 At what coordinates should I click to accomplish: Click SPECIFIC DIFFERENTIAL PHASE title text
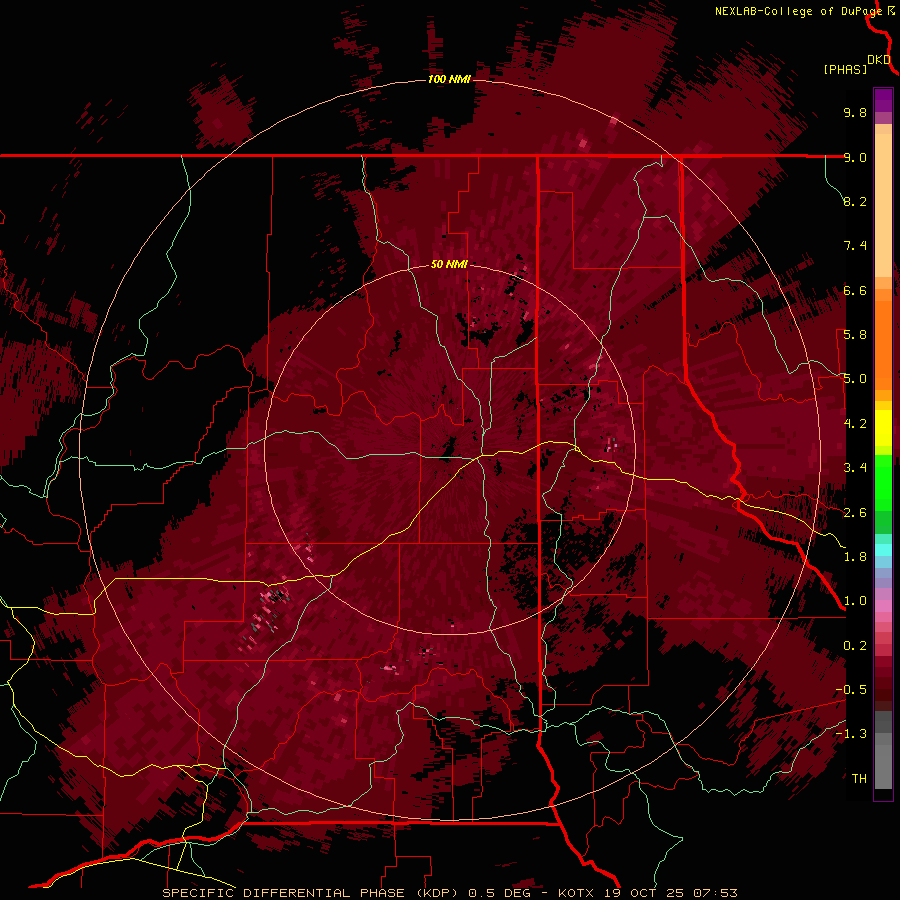(x=285, y=893)
